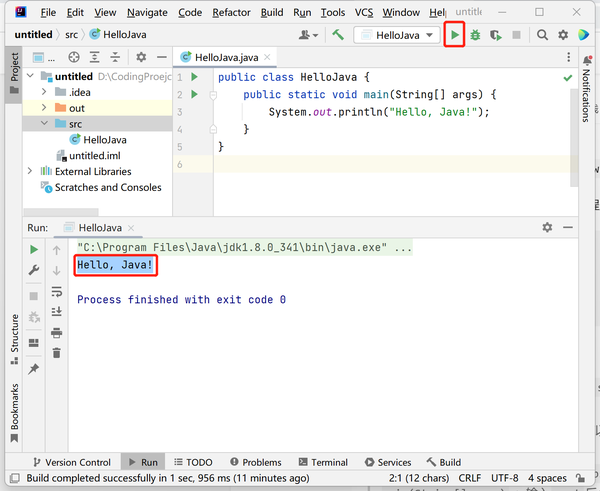Toggle soft-wrap in the run console
600x491 pixels.
coord(57,292)
